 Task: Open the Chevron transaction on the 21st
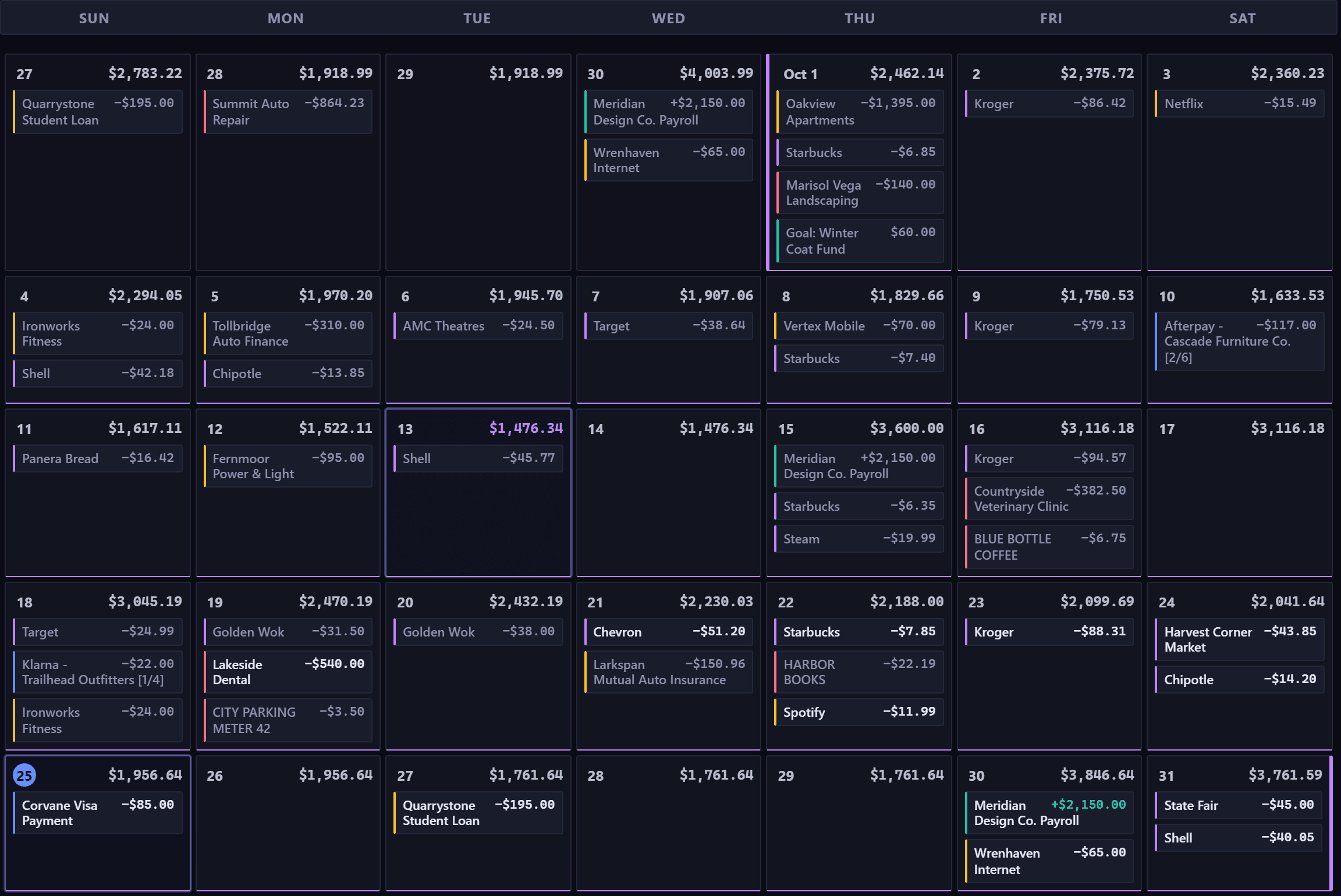coord(669,632)
